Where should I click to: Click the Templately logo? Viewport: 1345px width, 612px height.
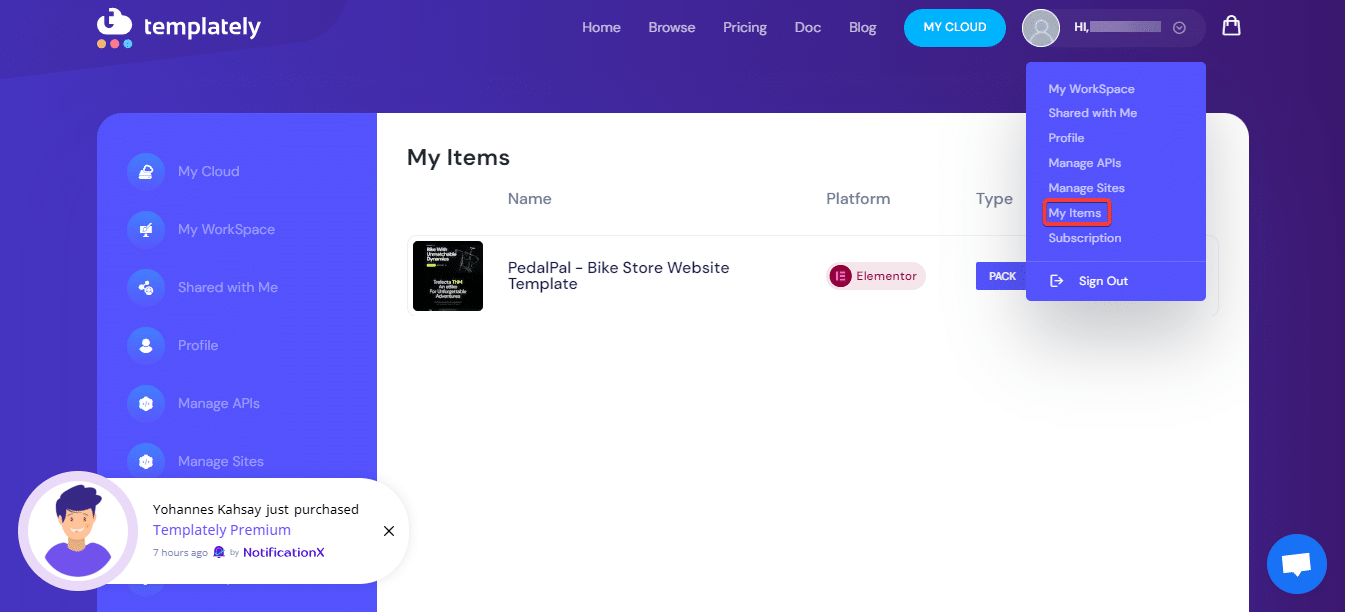[x=178, y=28]
